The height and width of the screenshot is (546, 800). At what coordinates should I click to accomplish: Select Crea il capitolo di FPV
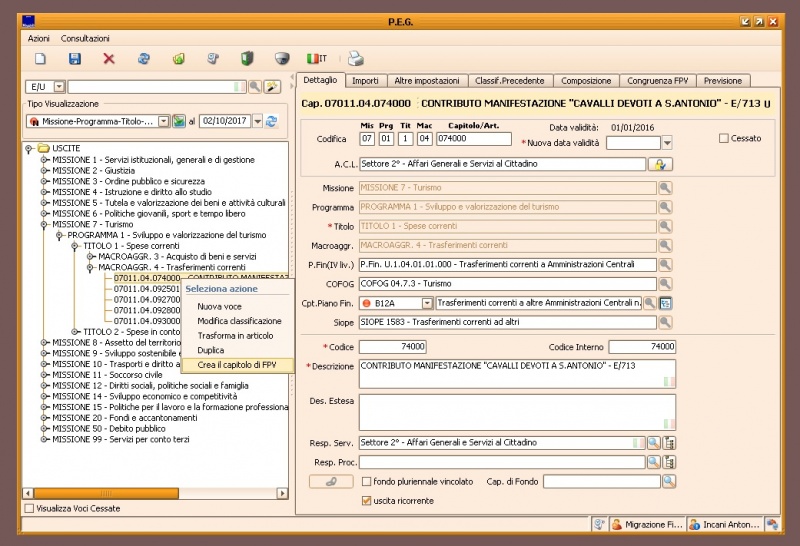(x=237, y=365)
